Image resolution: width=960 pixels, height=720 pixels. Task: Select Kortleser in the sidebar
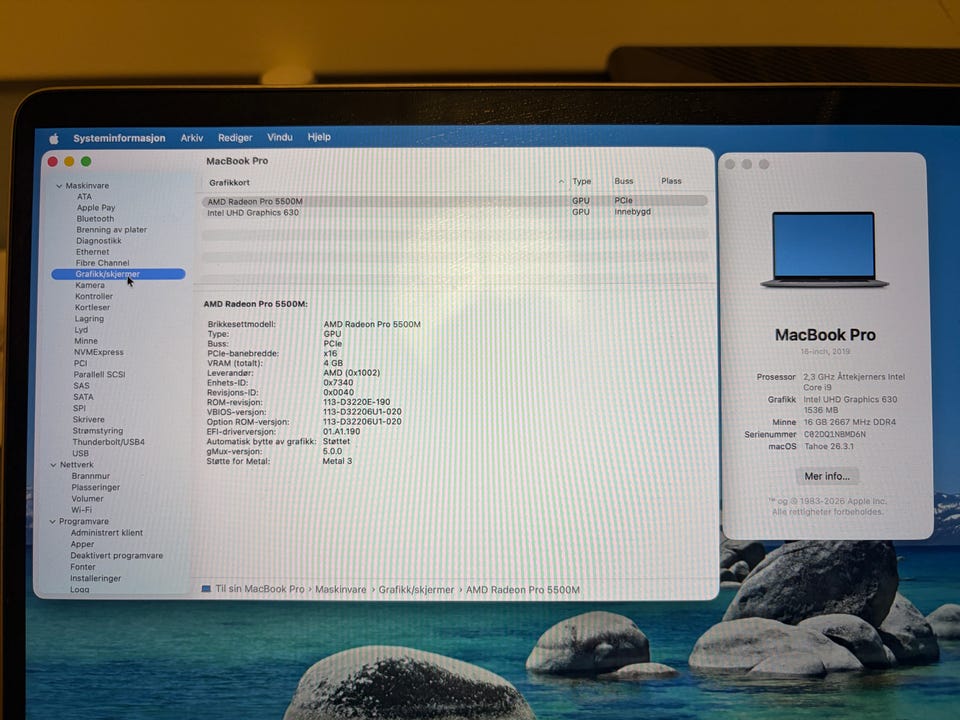click(92, 307)
